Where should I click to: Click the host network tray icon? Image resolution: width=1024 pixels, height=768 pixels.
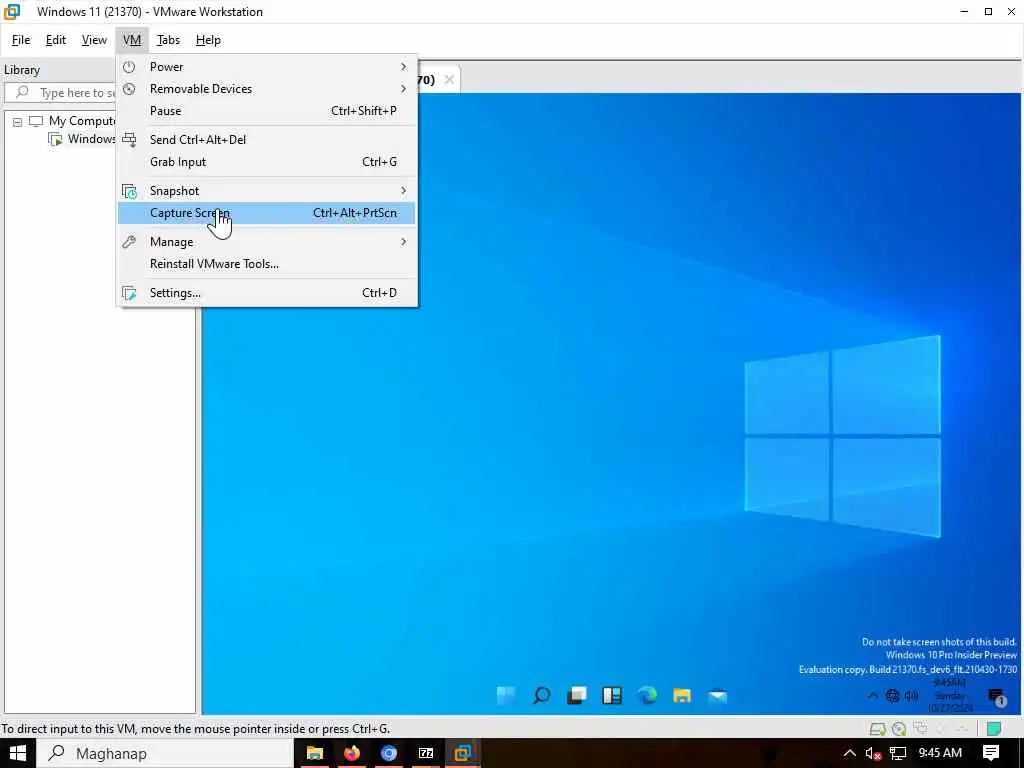[898, 754]
